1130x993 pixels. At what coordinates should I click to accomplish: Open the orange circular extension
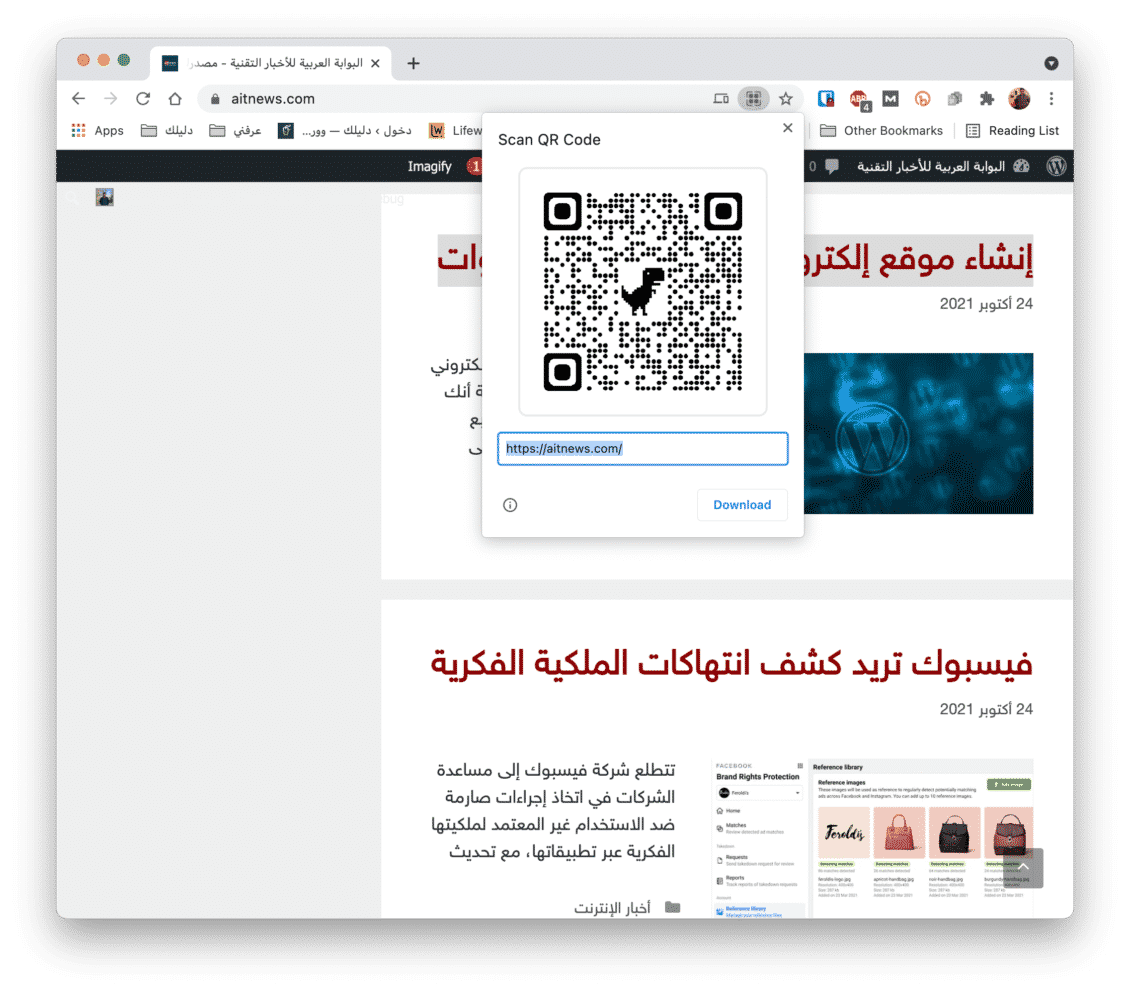(x=922, y=99)
